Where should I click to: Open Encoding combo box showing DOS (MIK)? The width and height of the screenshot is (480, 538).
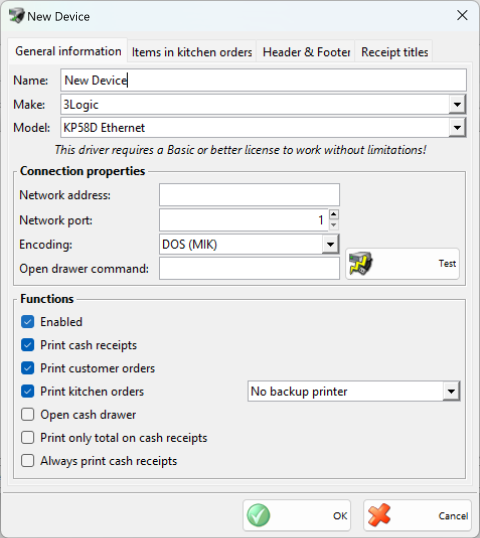coord(249,244)
